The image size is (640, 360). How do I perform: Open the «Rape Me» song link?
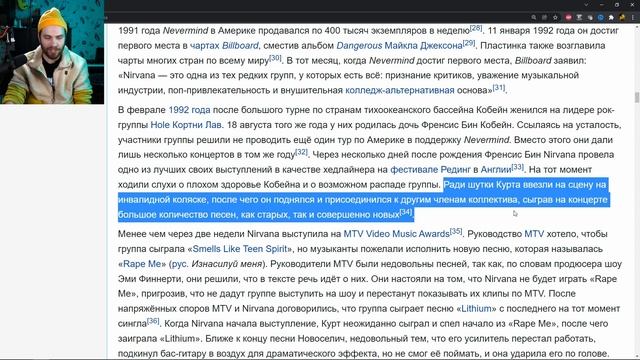pos(142,264)
